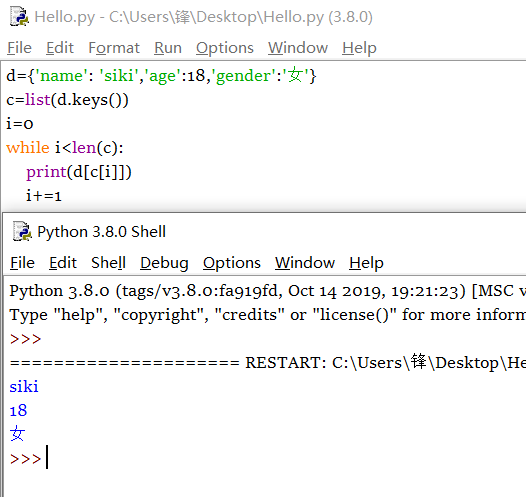The image size is (526, 497).
Task: Open Help menu in Python Shell window
Action: [x=366, y=263]
